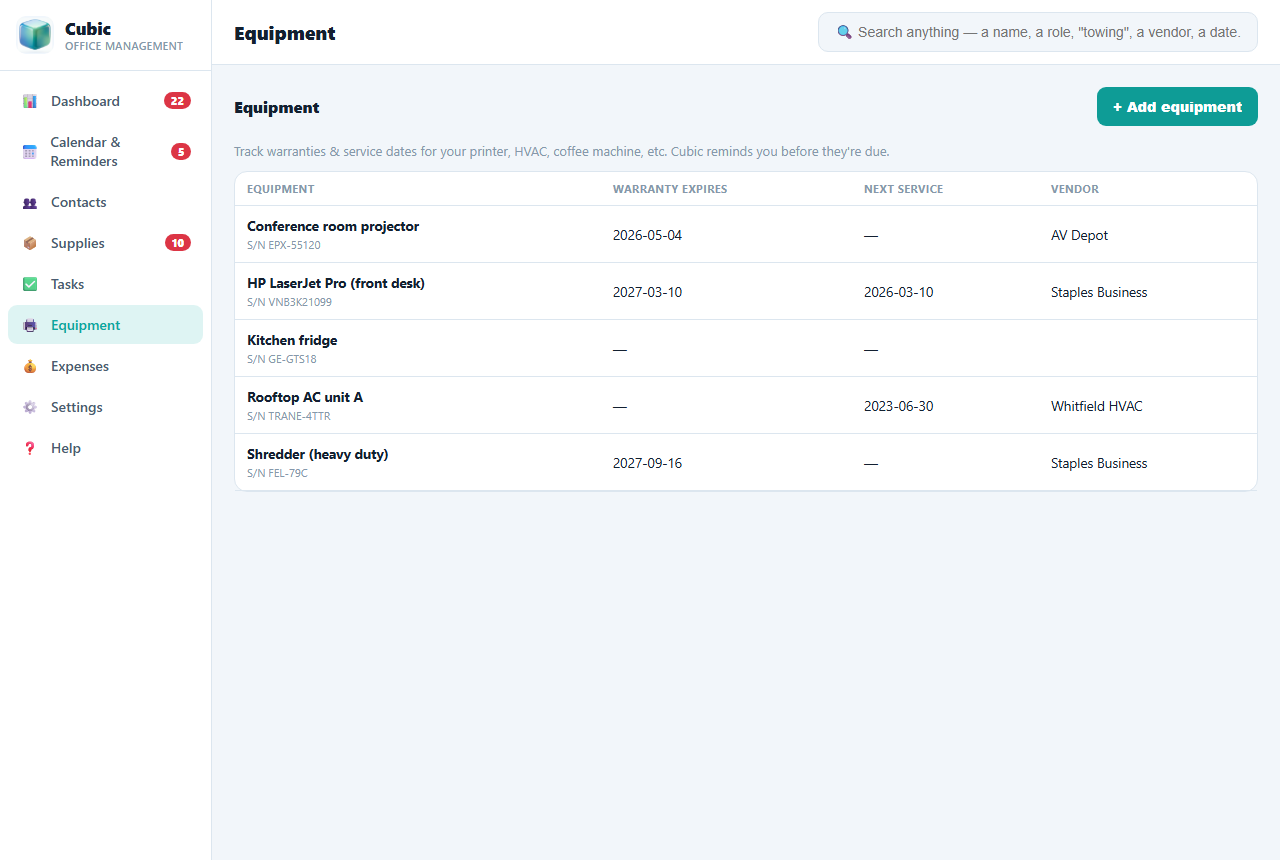The image size is (1280, 860).
Task: Click the Track warranties & service dates description
Action: click(562, 152)
